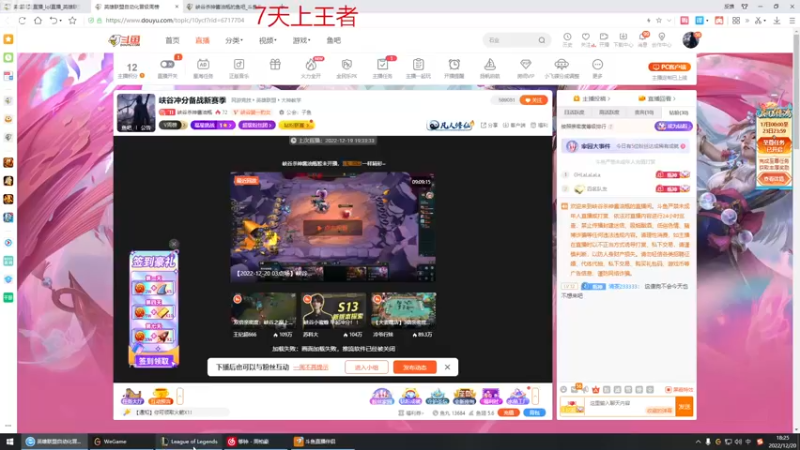Open the 任务大厅 icon below video
This screenshot has height=450, width=800.
coord(132,395)
